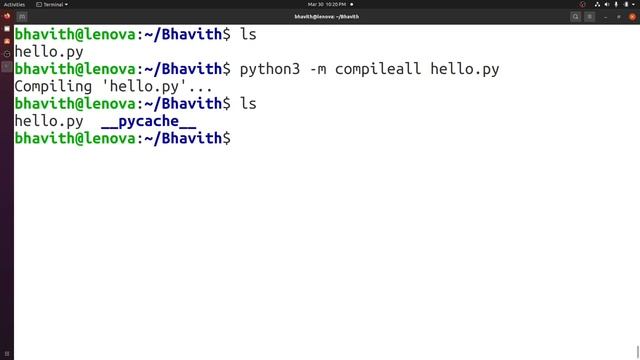Image resolution: width=640 pixels, height=360 pixels.
Task: Open Ubuntu Software from the dock
Action: (x=7, y=41)
